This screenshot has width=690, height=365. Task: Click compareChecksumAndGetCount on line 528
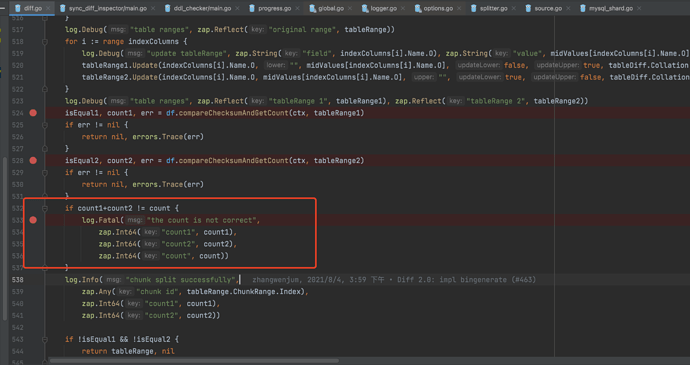[x=232, y=161]
